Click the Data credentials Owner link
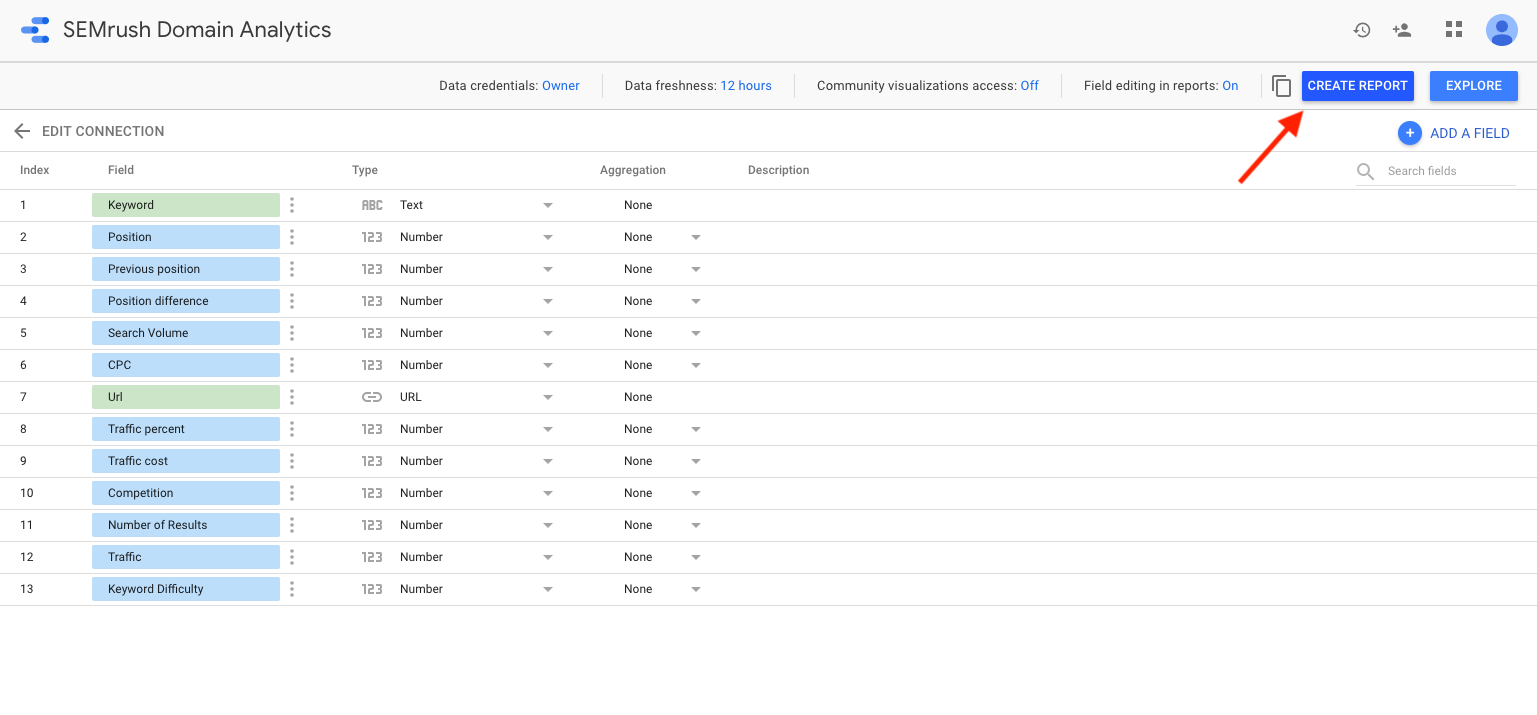This screenshot has height=715, width=1537. coord(561,85)
